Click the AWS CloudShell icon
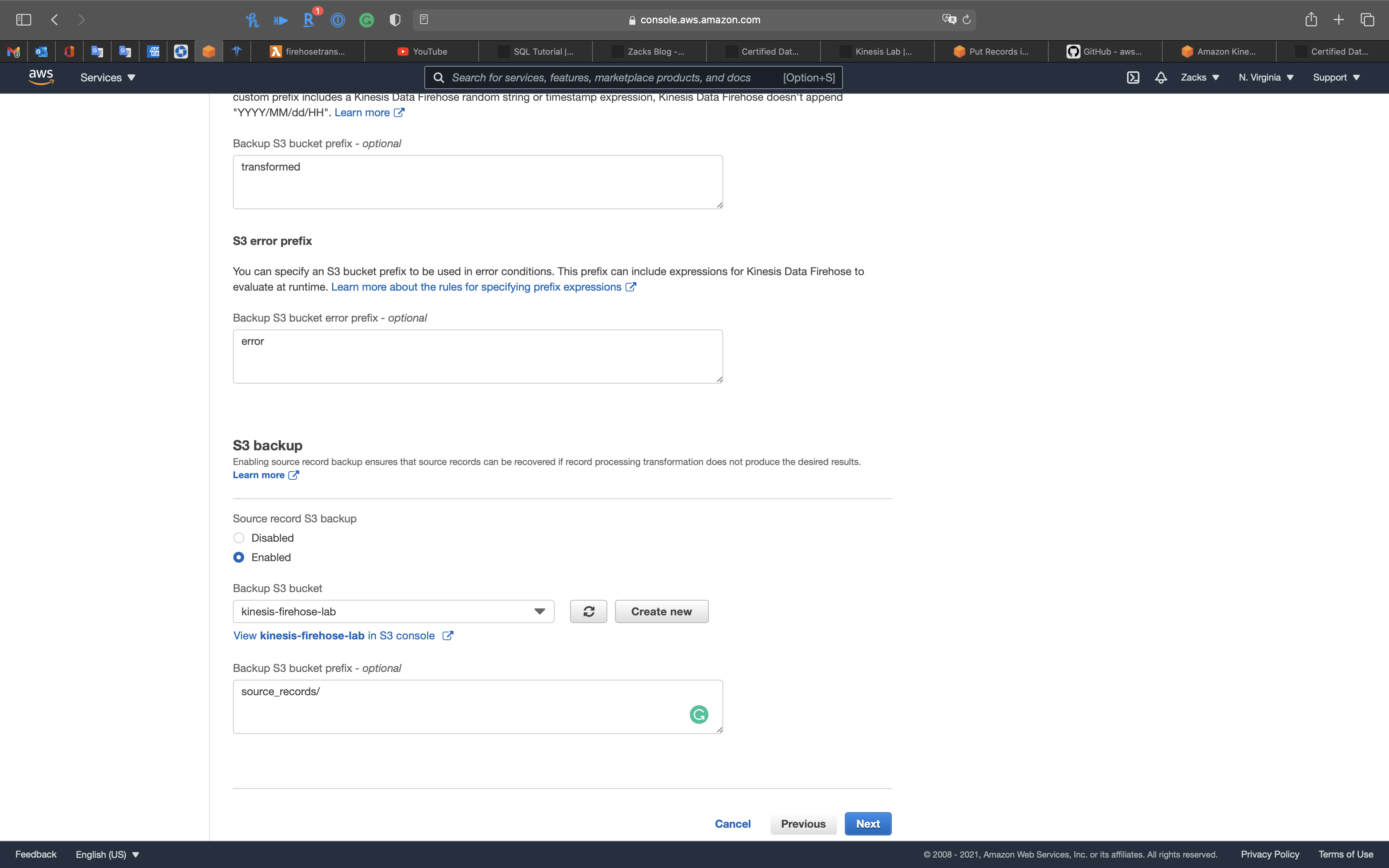Image resolution: width=1389 pixels, height=868 pixels. point(1132,77)
